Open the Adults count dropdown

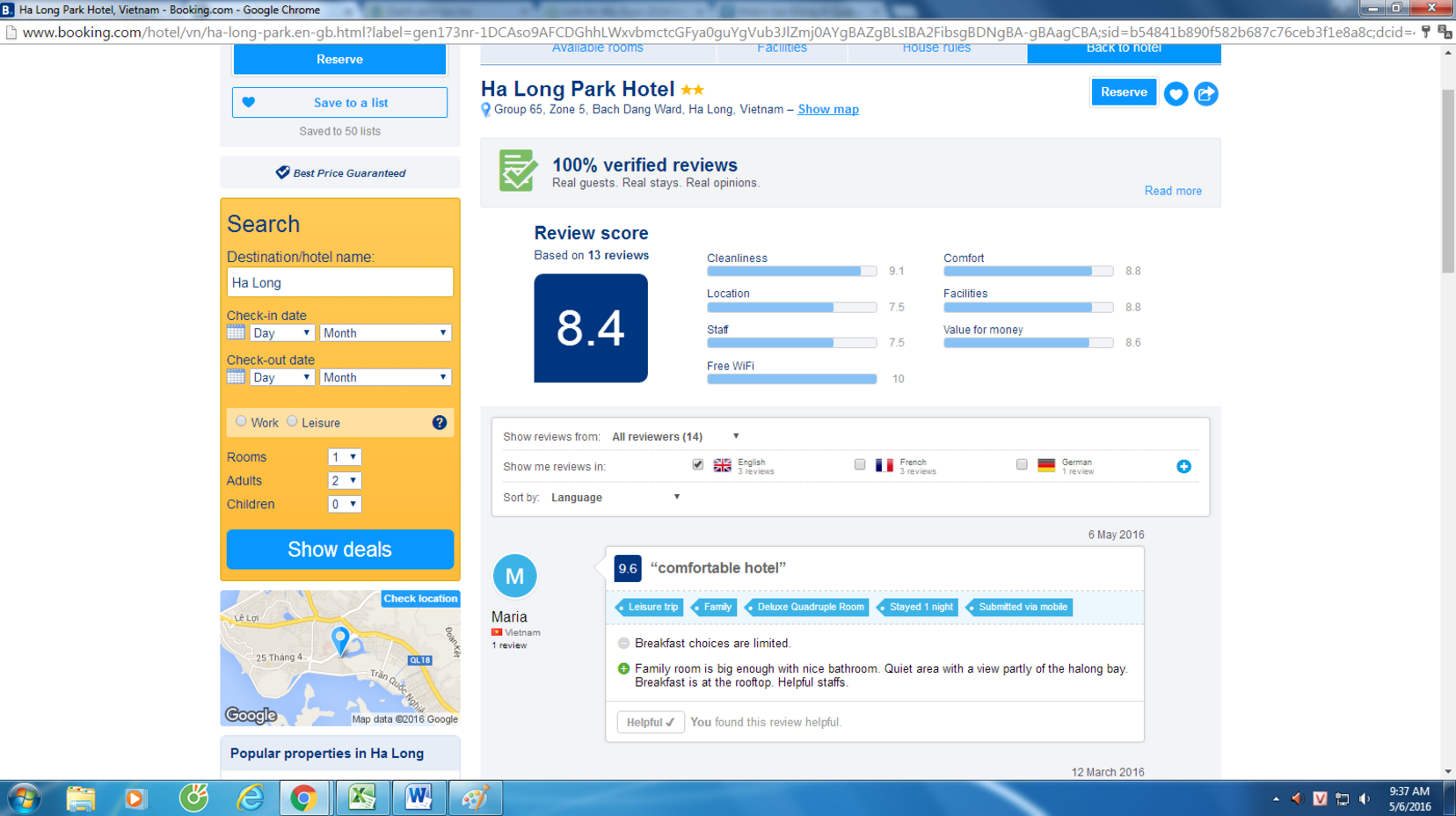[x=345, y=480]
